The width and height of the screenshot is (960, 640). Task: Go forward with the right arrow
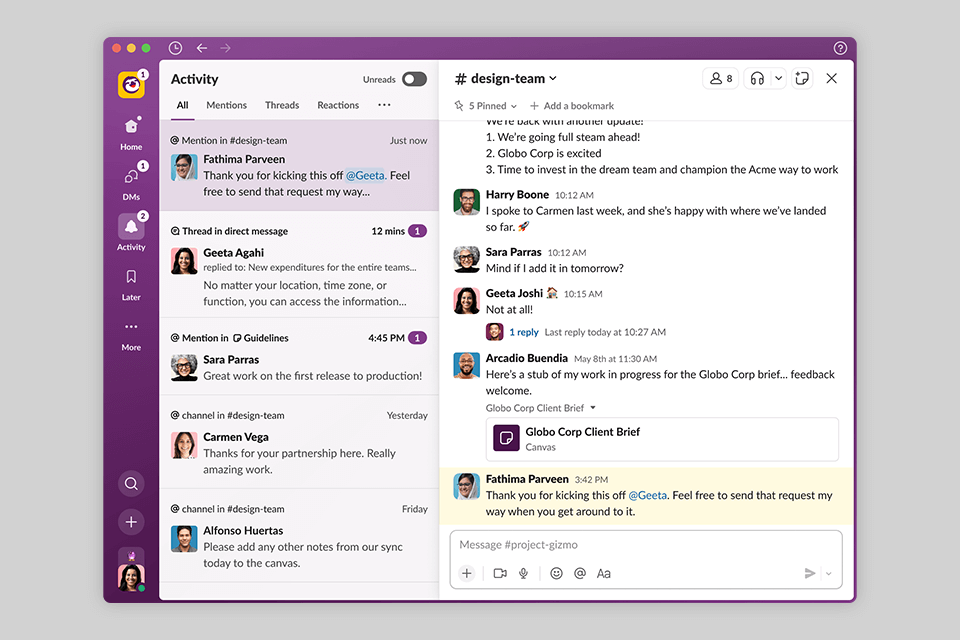[x=225, y=48]
